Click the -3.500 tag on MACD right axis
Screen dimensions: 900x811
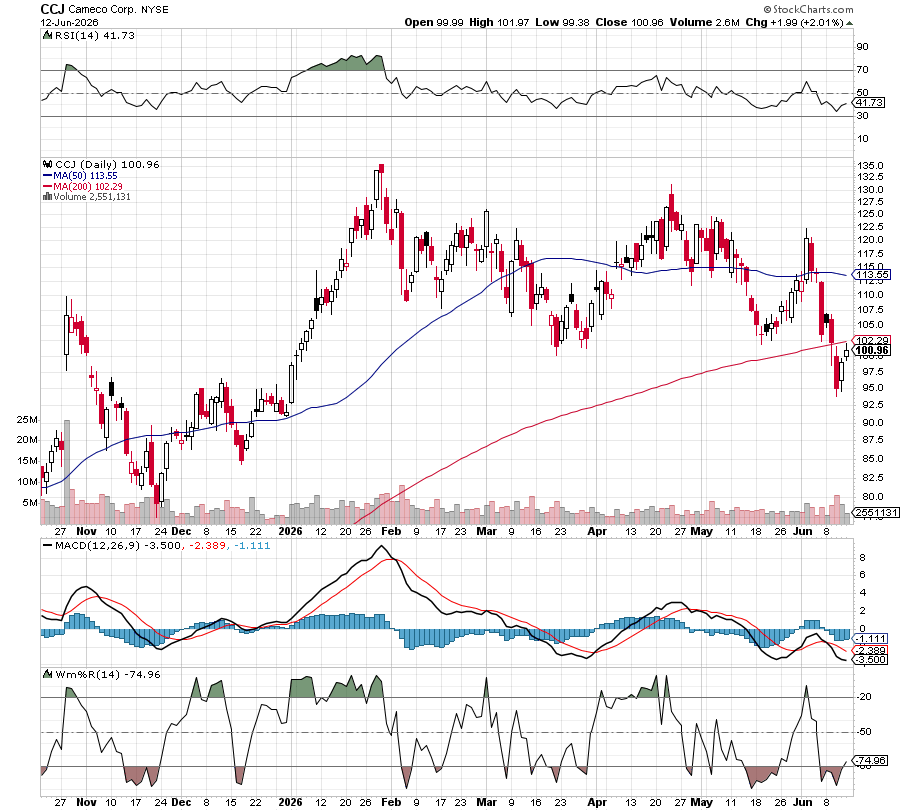pyautogui.click(x=871, y=661)
